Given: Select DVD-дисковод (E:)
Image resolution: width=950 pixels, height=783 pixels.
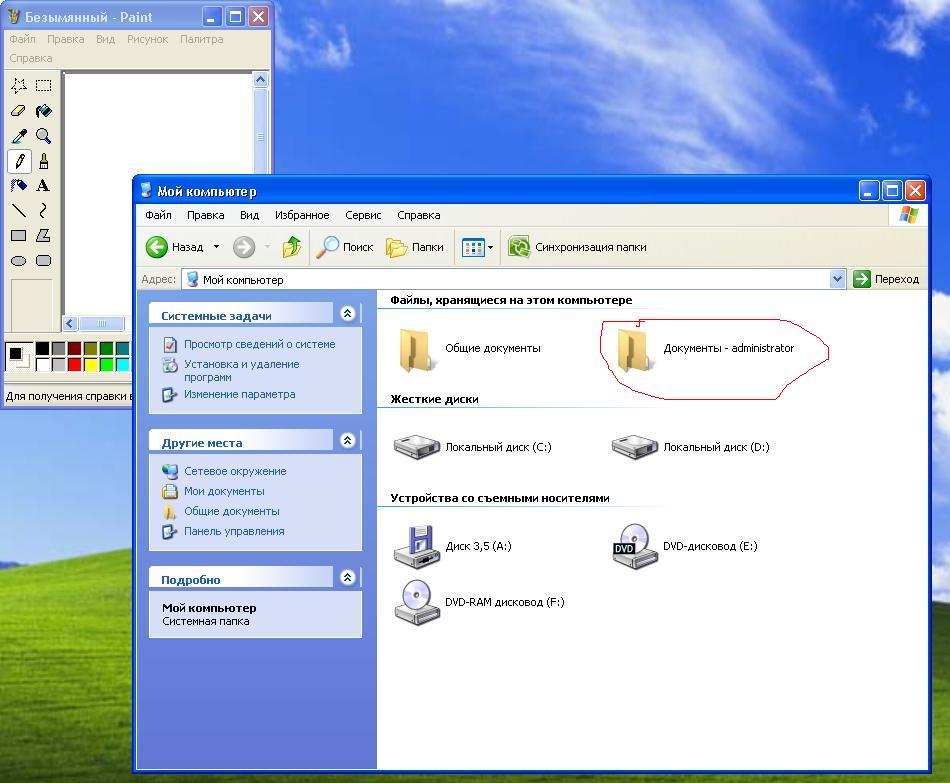Looking at the screenshot, I should (x=685, y=546).
